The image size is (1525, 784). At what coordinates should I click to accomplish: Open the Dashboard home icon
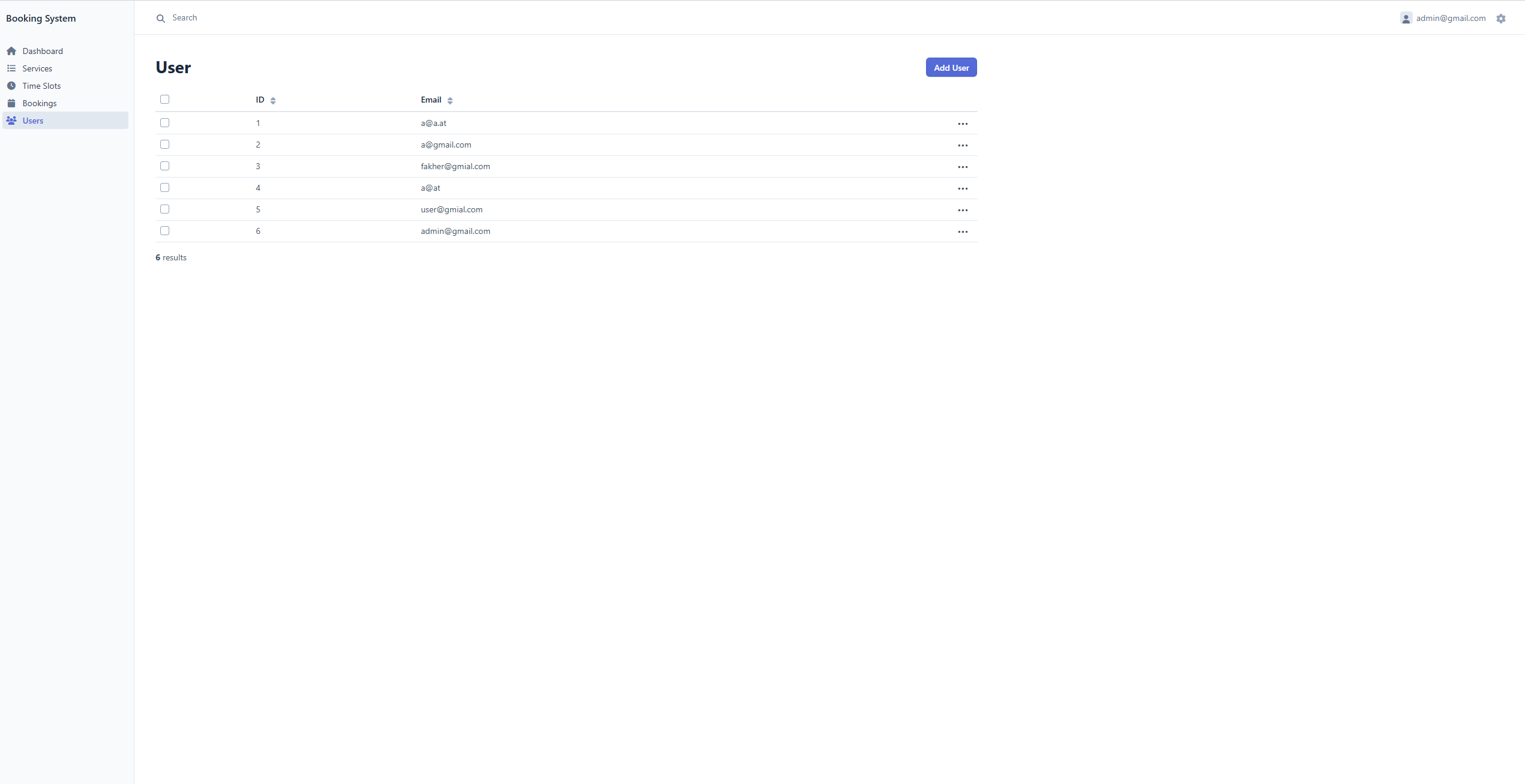tap(11, 51)
